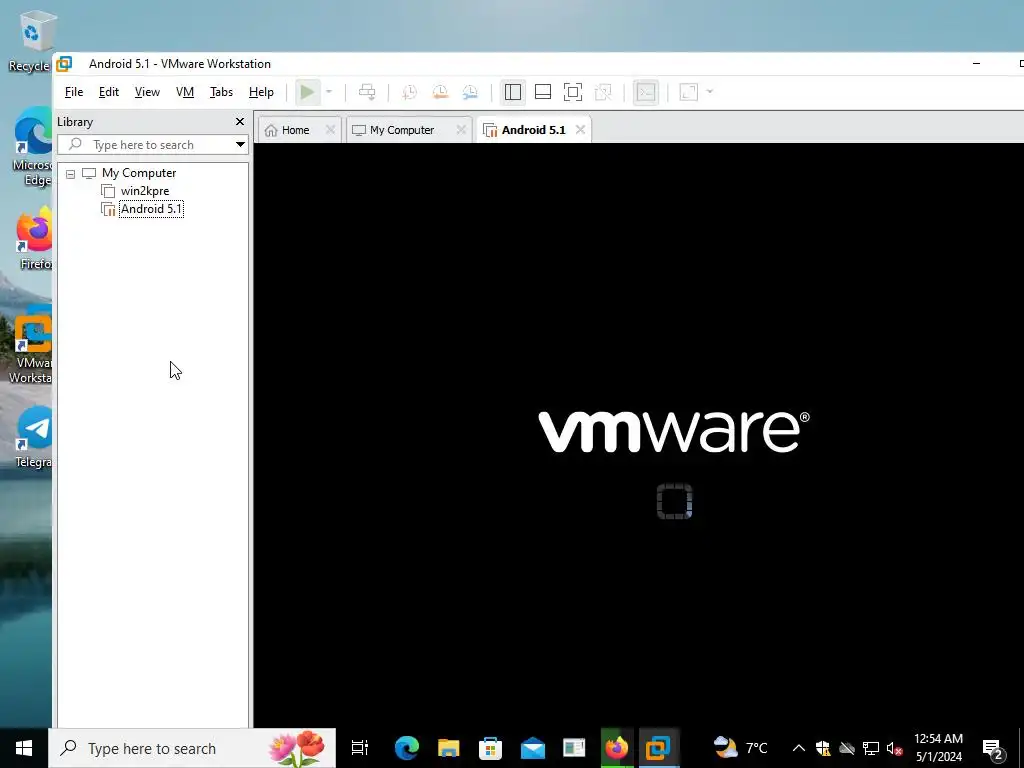
Task: Click the taskbar search box
Action: (192, 748)
